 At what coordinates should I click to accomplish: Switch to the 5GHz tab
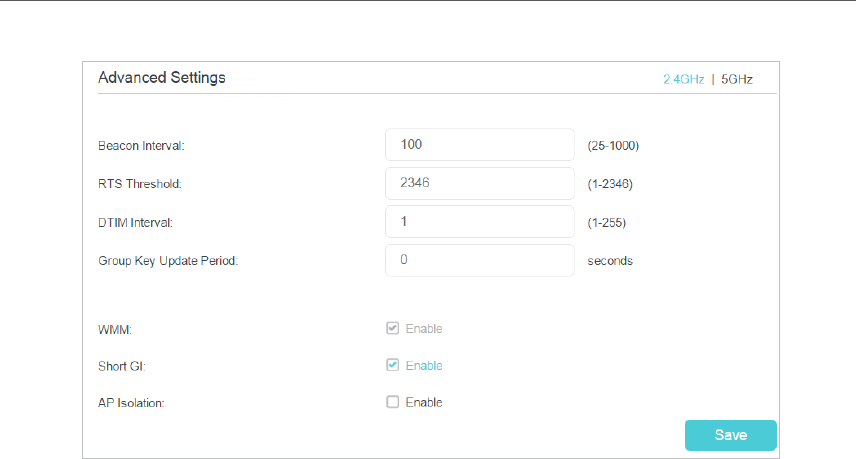coord(737,79)
